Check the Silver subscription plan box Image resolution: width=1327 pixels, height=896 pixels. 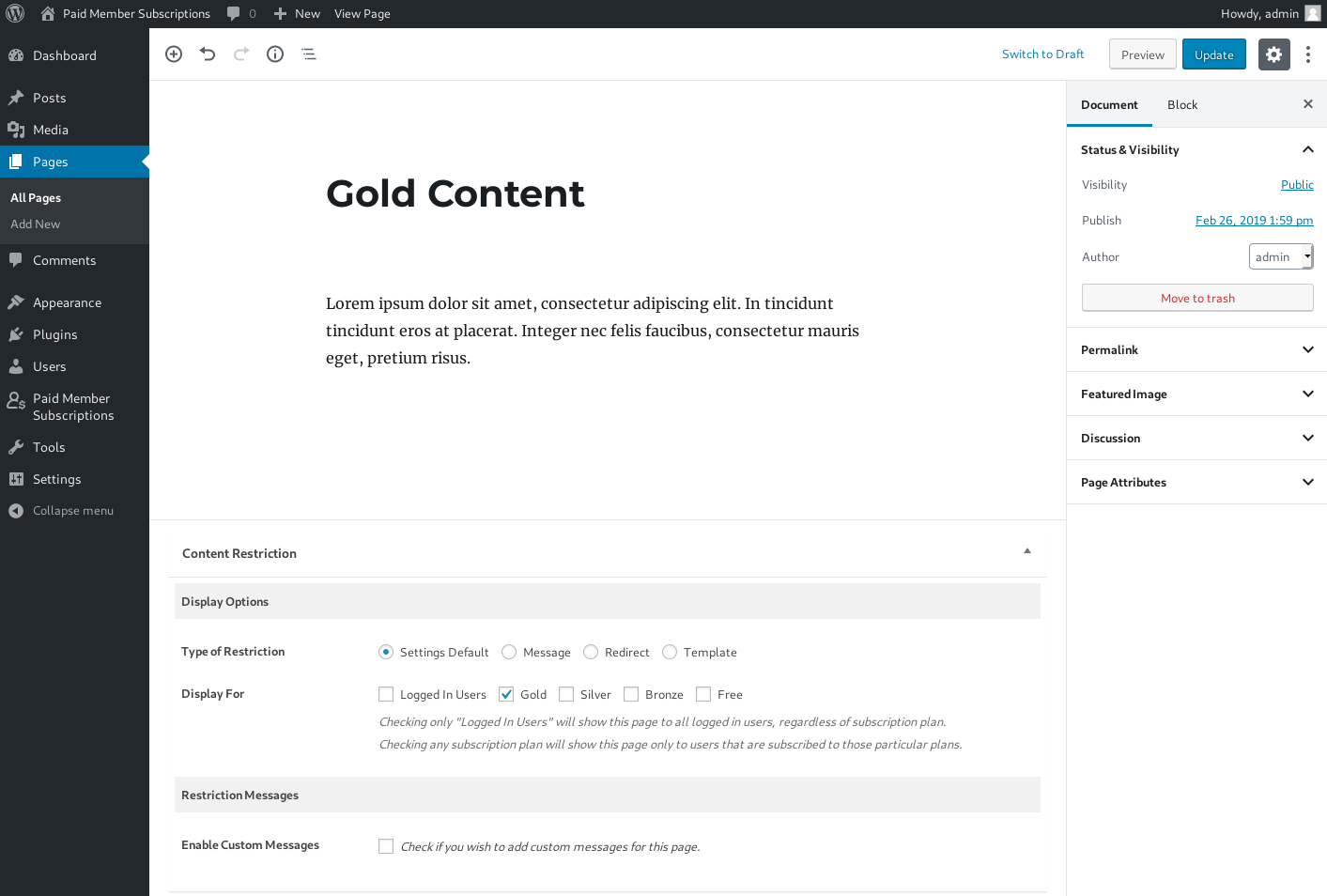[566, 694]
